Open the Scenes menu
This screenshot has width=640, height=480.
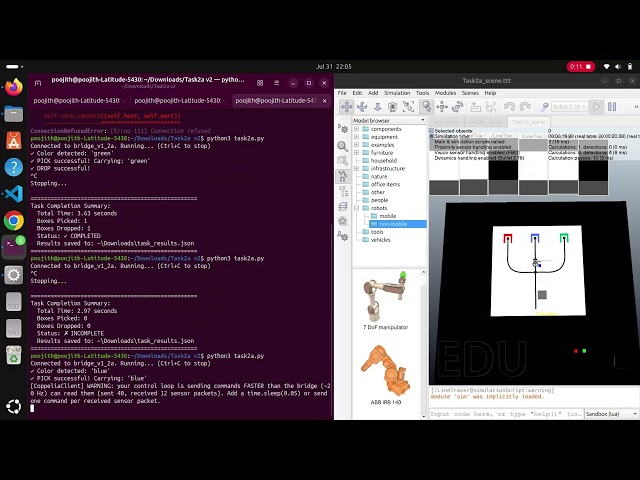coord(470,93)
